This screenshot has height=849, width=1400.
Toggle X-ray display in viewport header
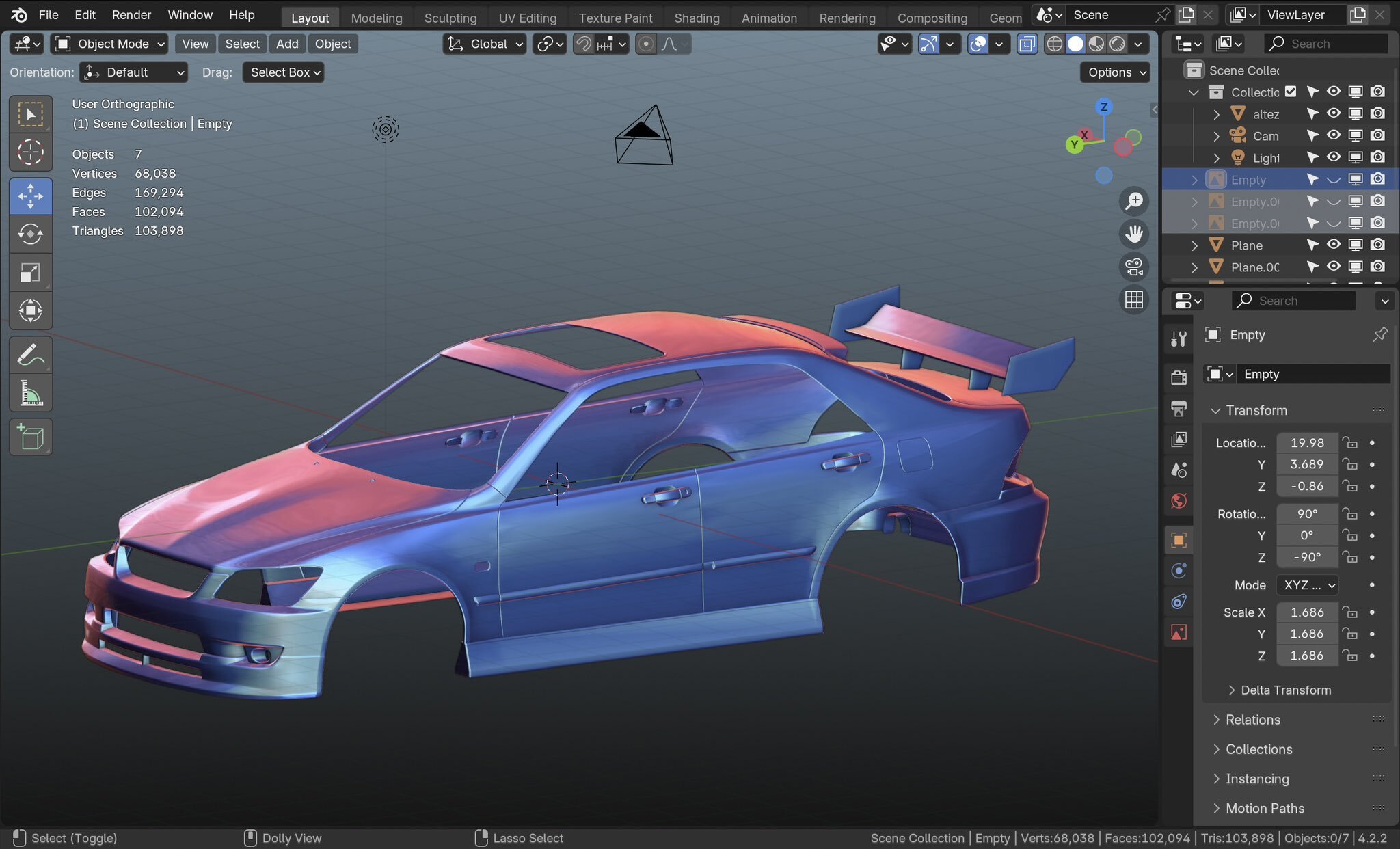[x=1027, y=44]
